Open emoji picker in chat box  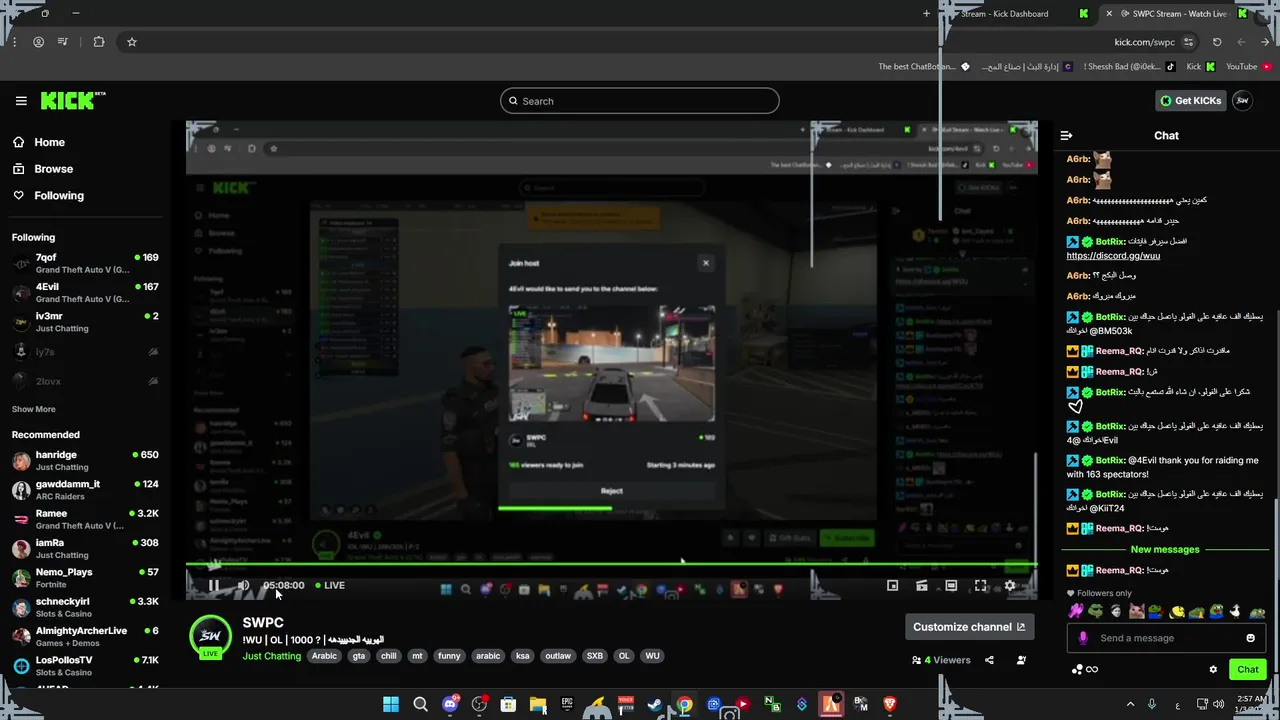[1250, 638]
